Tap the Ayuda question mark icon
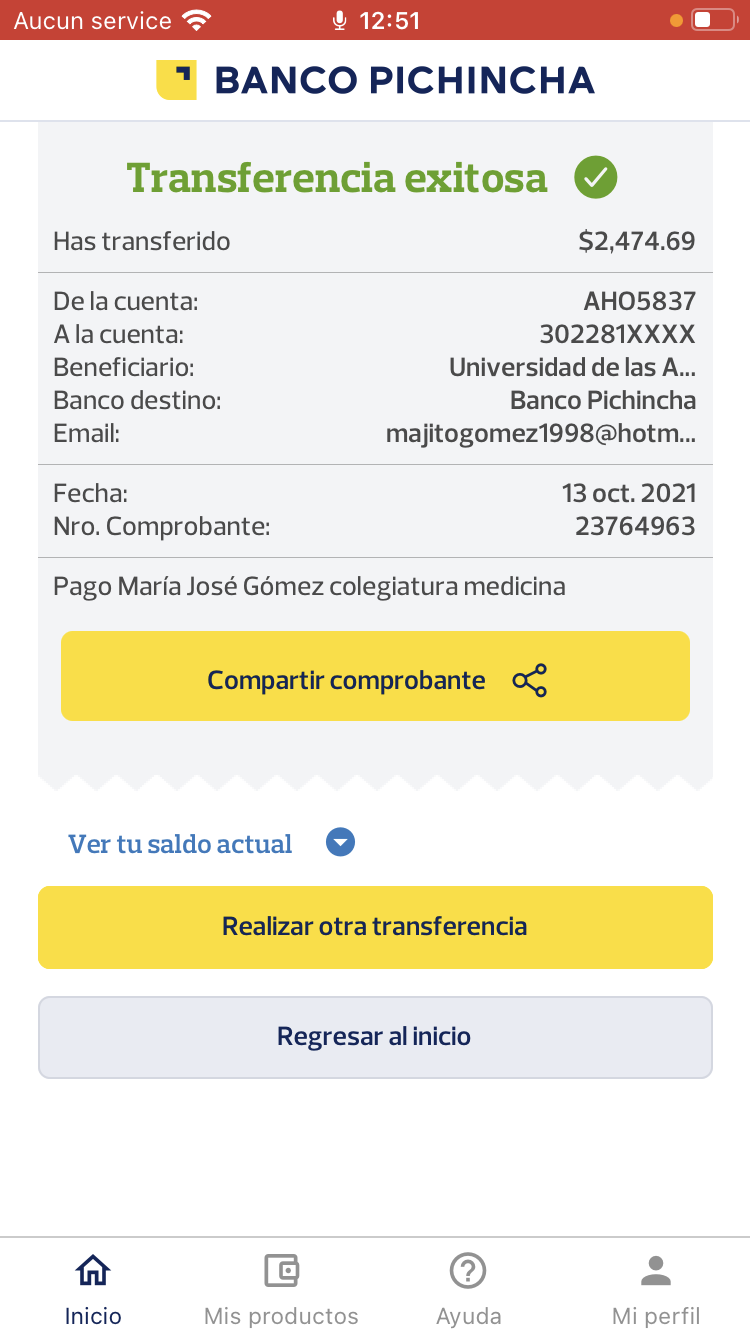 click(468, 1271)
